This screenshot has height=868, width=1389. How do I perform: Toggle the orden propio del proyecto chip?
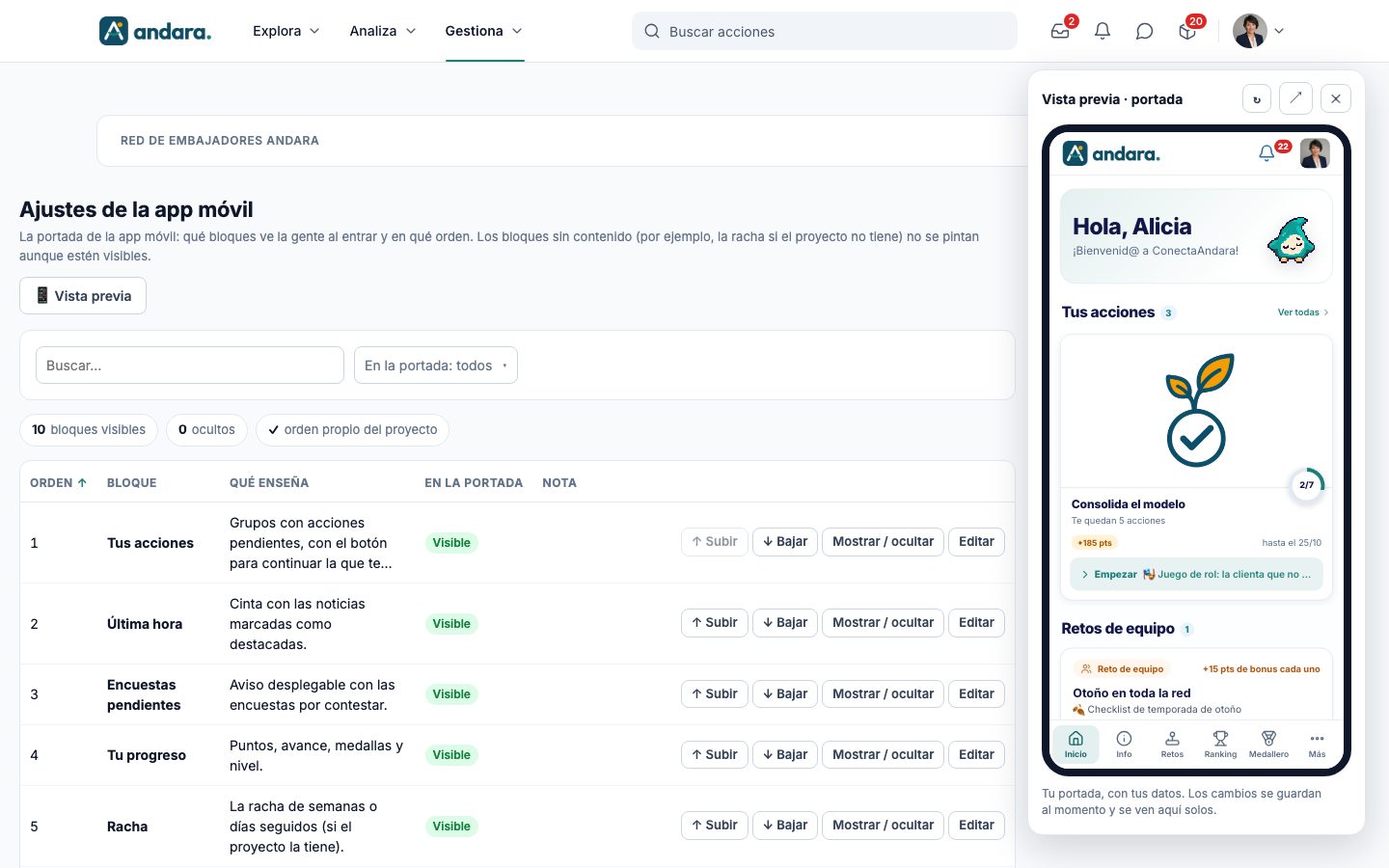pos(352,430)
